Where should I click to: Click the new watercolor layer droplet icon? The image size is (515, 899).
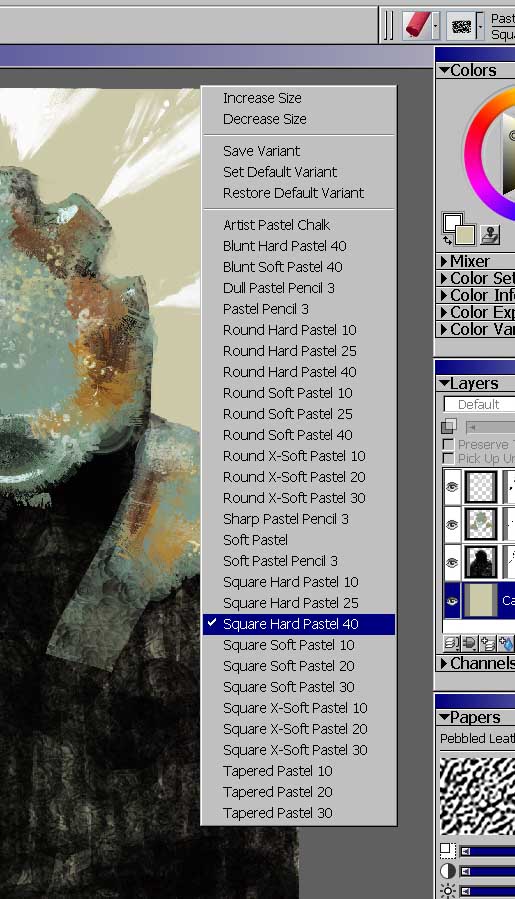[x=506, y=643]
